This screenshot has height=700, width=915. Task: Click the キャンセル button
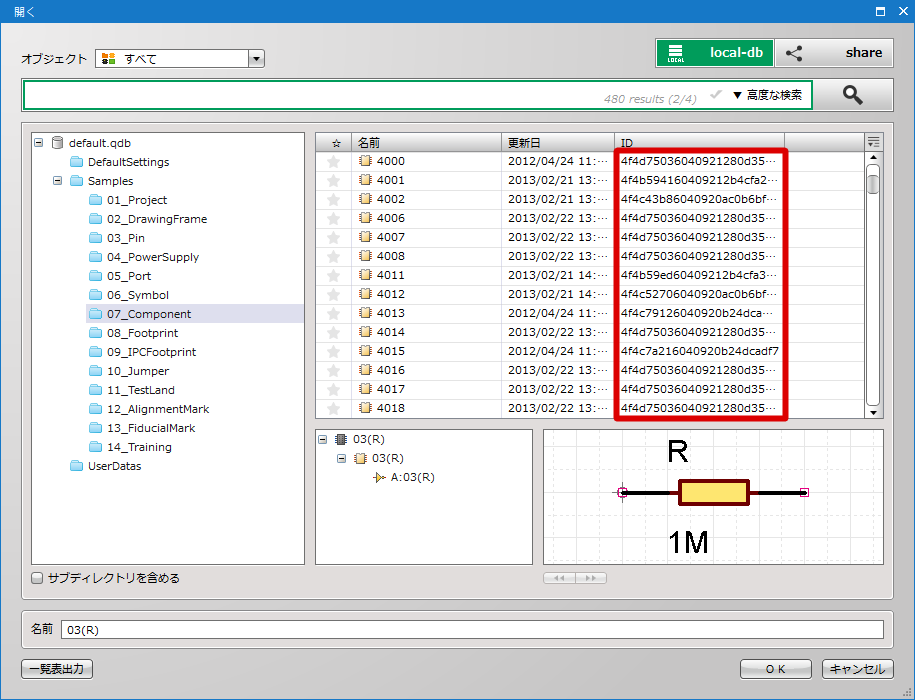[x=857, y=669]
